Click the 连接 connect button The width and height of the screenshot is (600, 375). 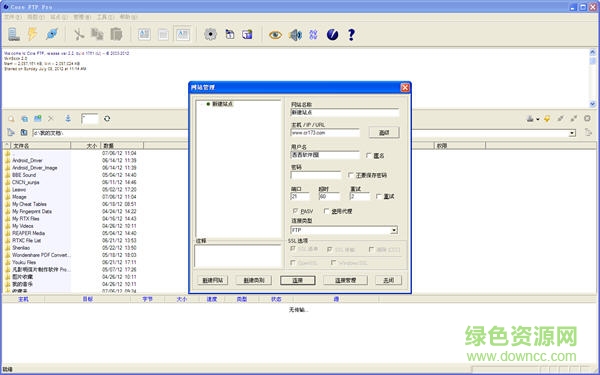298,280
